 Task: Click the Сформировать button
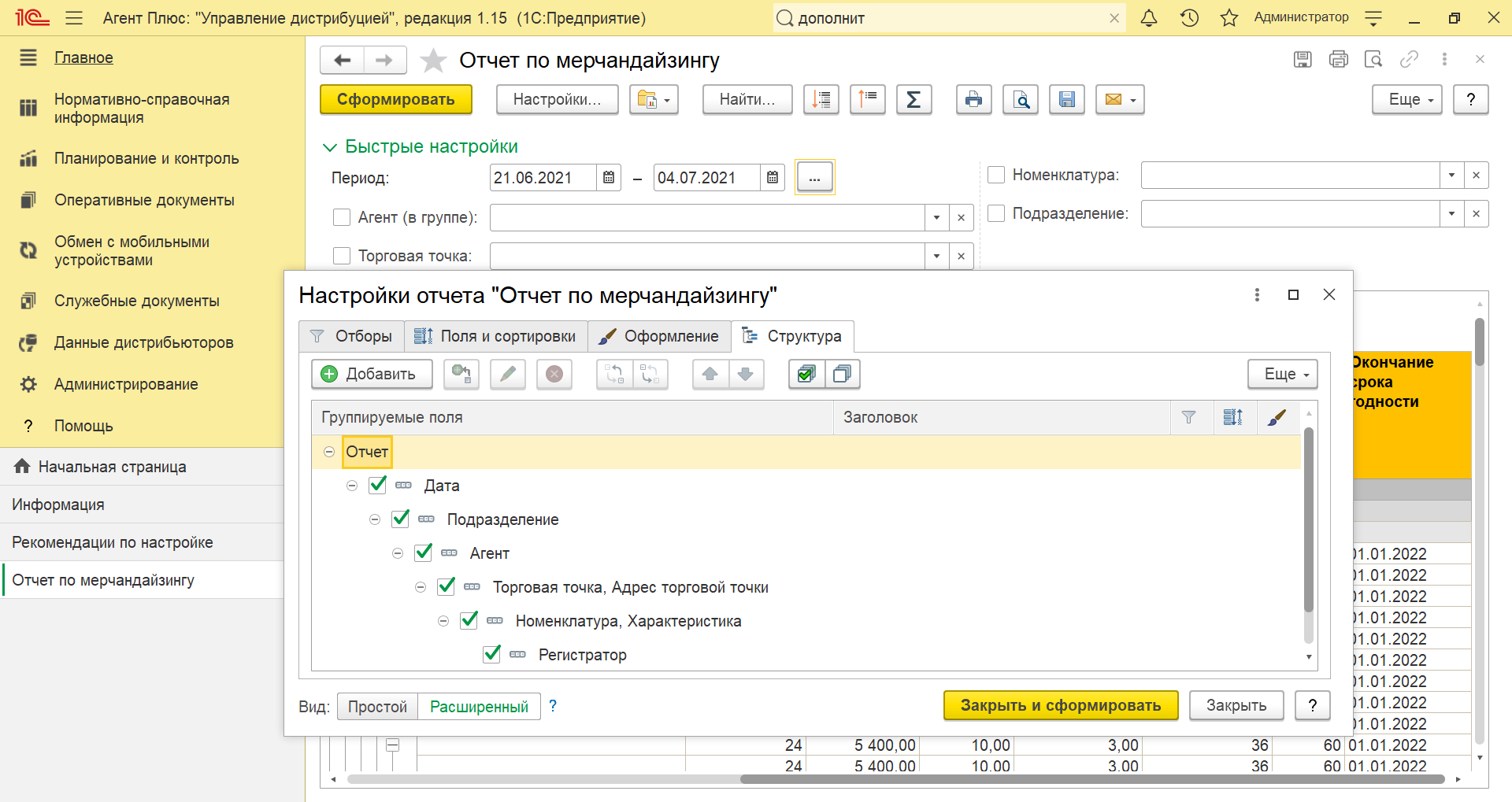click(x=396, y=99)
